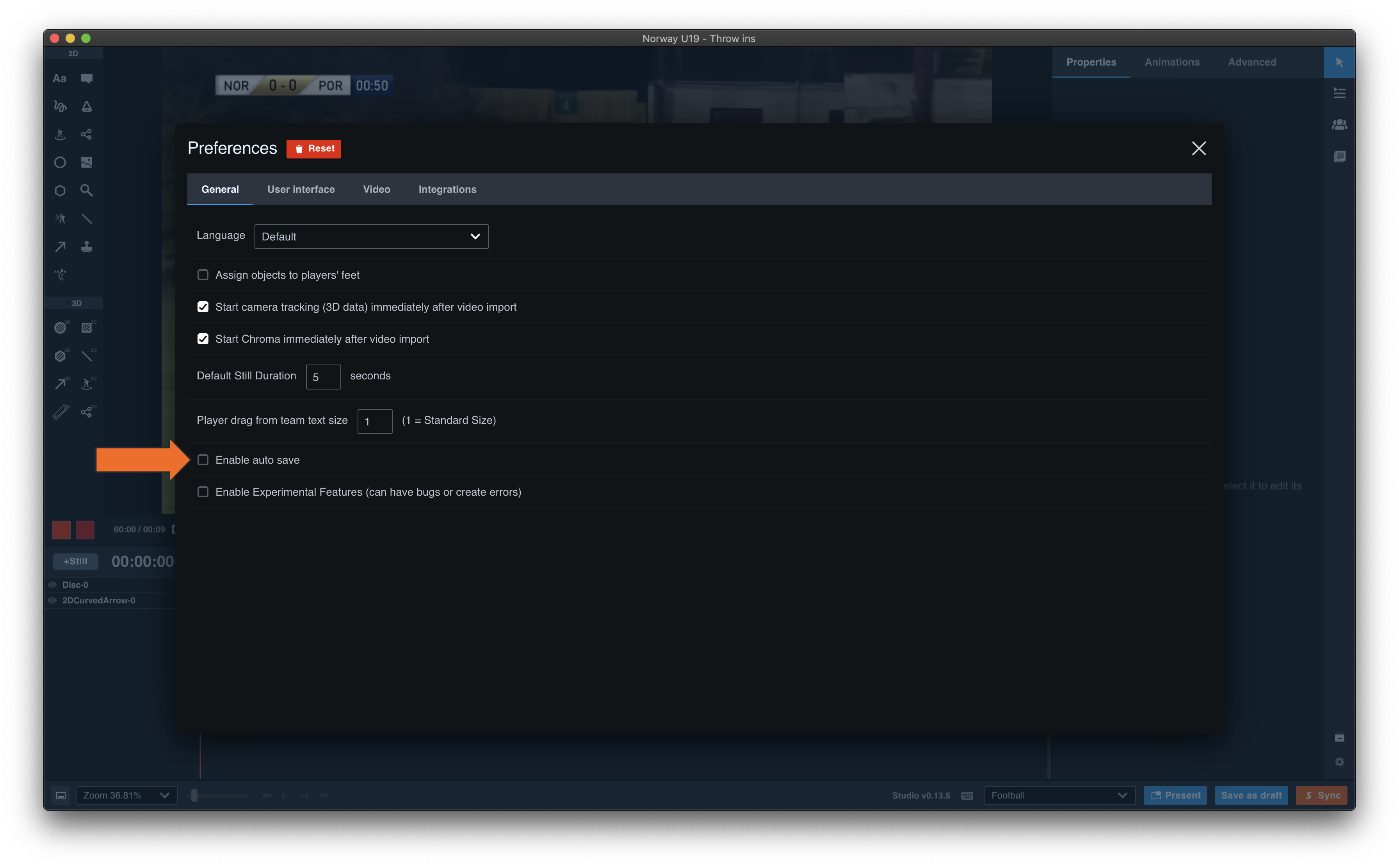Viewport: 1399px width, 868px height.
Task: Open the Integrations preferences tab
Action: (x=447, y=189)
